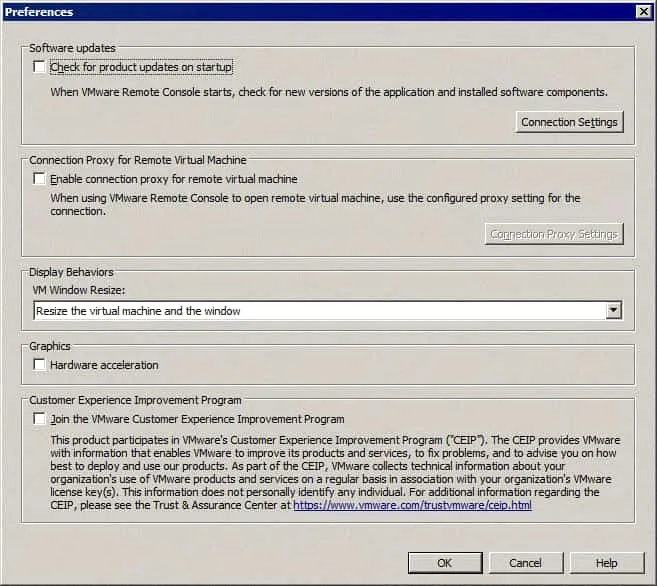Click the Connection Settings button
This screenshot has height=586, width=657.
point(570,122)
